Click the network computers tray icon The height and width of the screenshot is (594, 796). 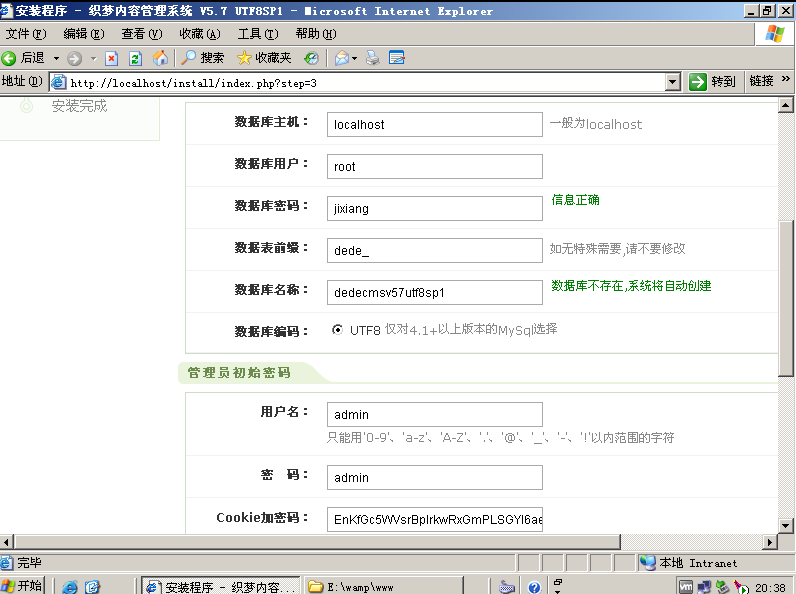705,587
